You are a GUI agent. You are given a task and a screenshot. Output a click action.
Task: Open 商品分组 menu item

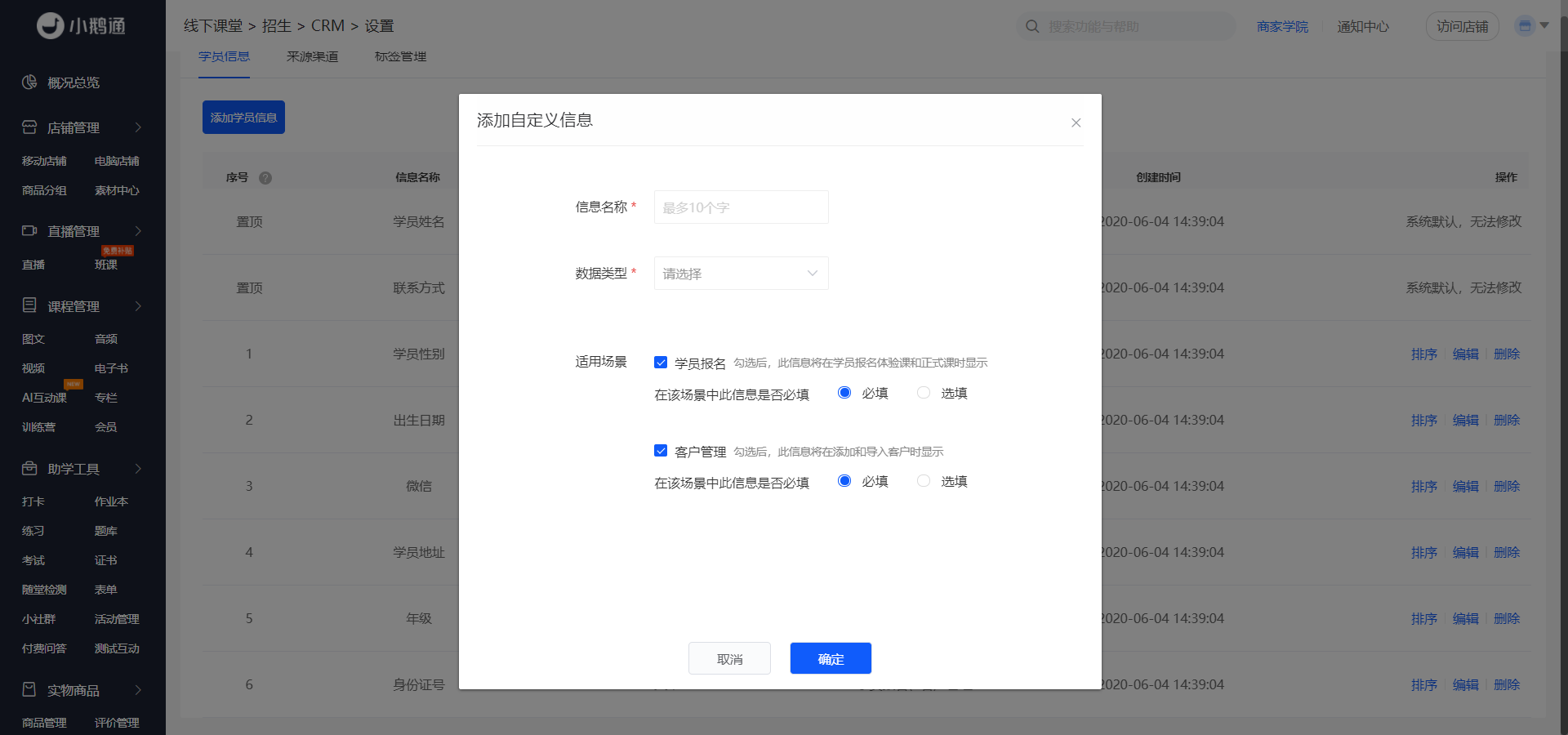44,190
